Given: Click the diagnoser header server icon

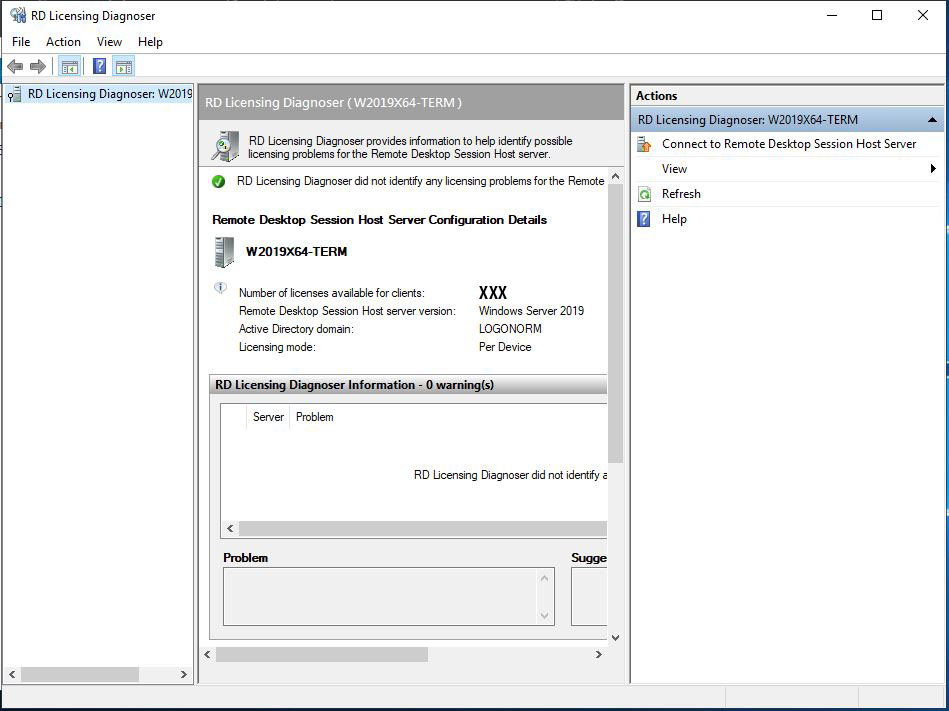Looking at the screenshot, I should click(225, 146).
